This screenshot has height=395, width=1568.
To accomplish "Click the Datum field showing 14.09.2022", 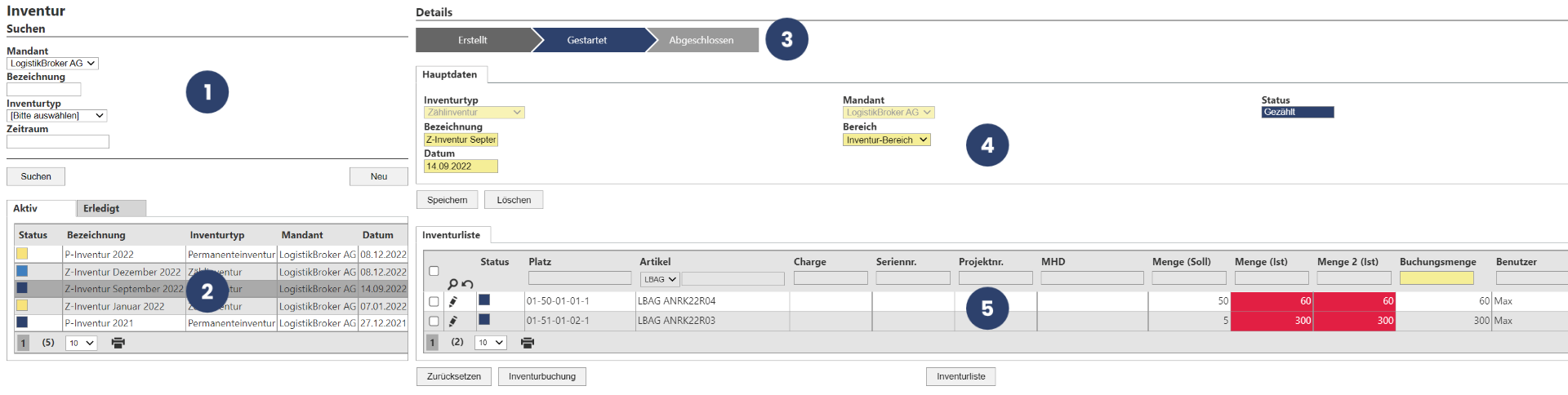I will [x=461, y=166].
